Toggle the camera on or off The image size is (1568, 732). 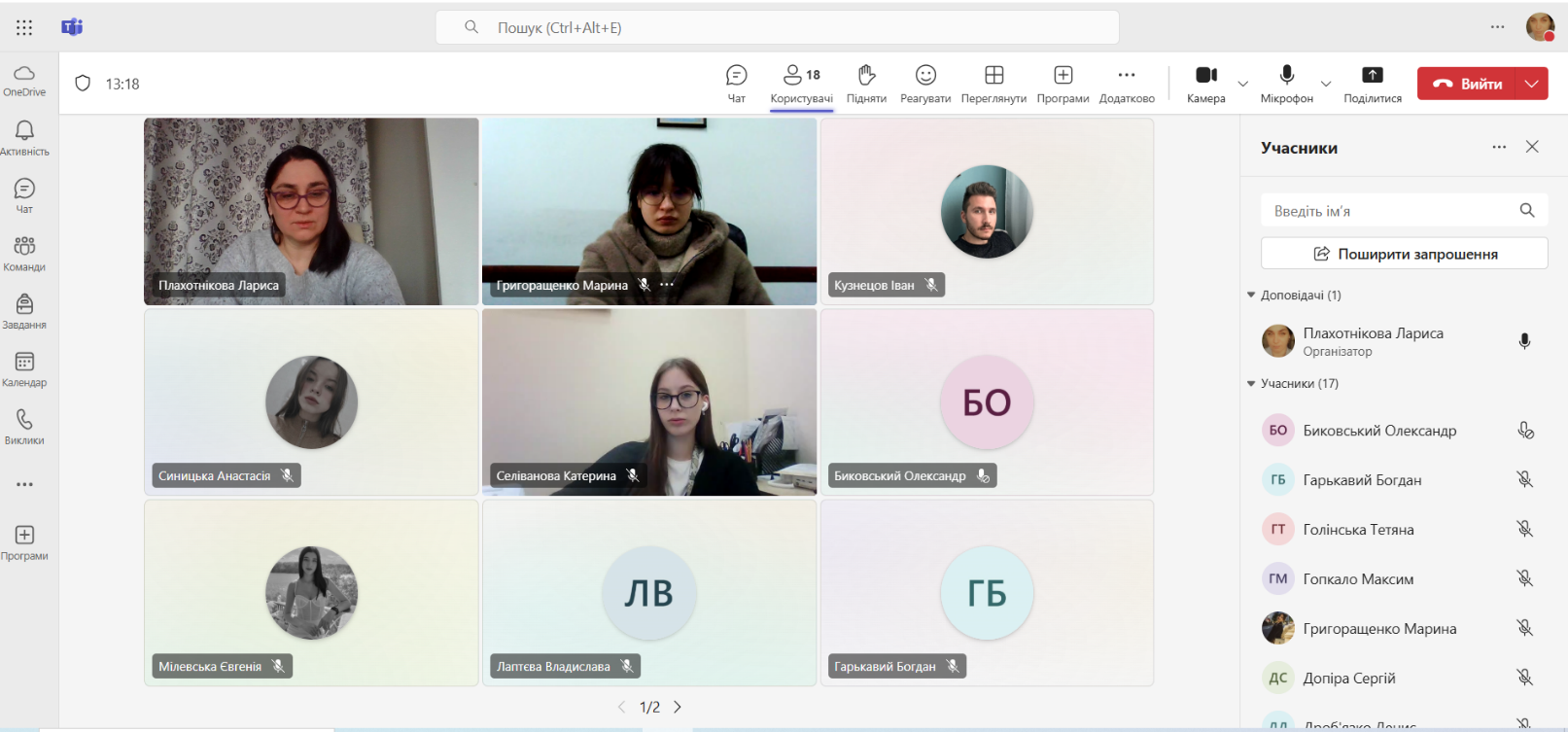click(x=1205, y=83)
